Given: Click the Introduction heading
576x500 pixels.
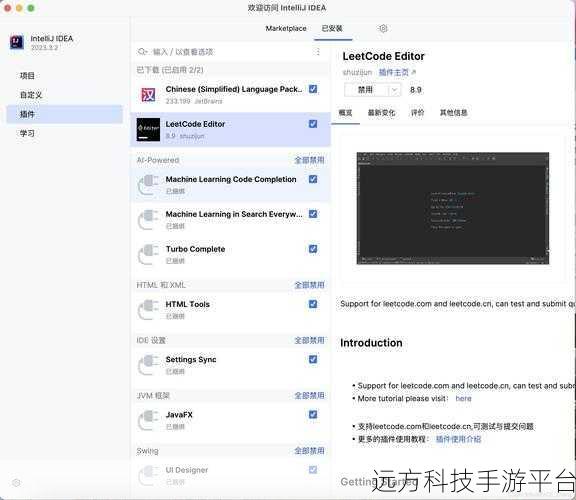Looking at the screenshot, I should tap(371, 343).
